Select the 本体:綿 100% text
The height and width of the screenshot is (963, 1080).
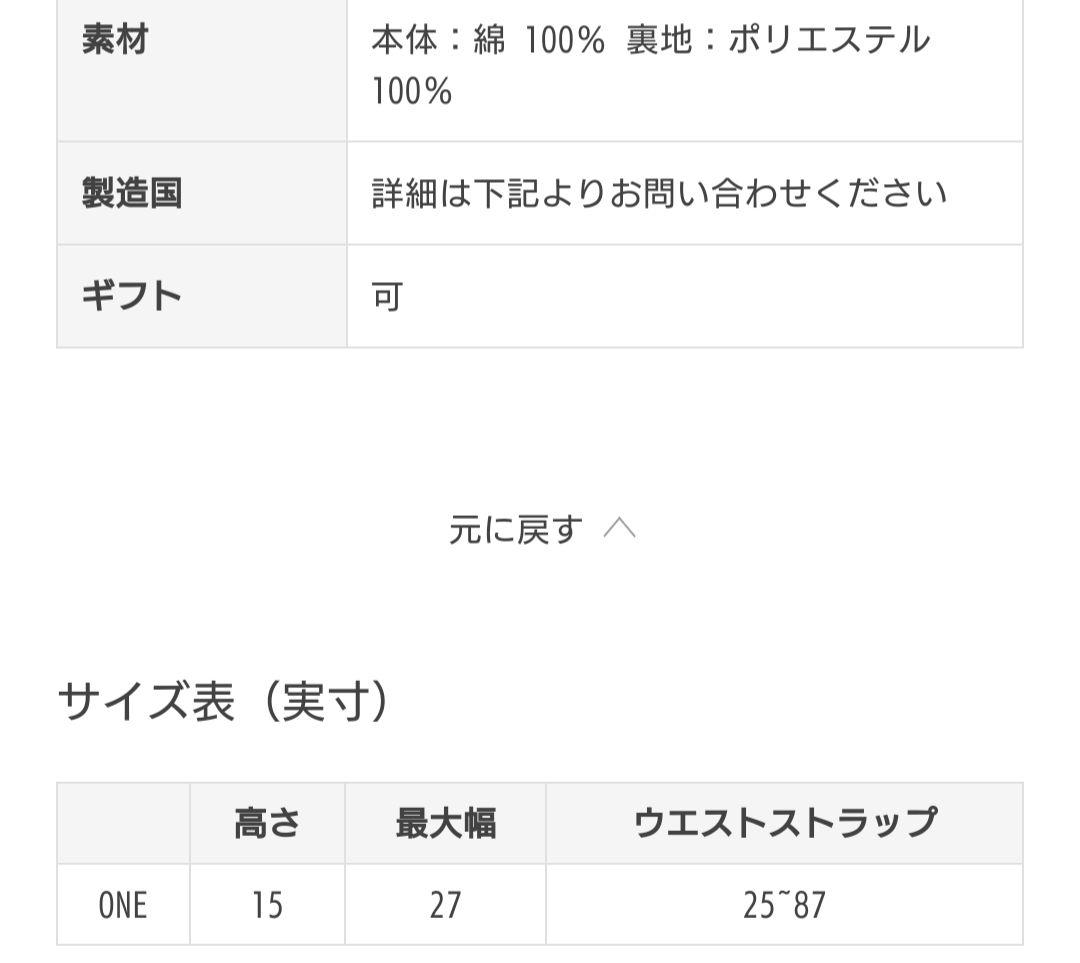coord(488,41)
